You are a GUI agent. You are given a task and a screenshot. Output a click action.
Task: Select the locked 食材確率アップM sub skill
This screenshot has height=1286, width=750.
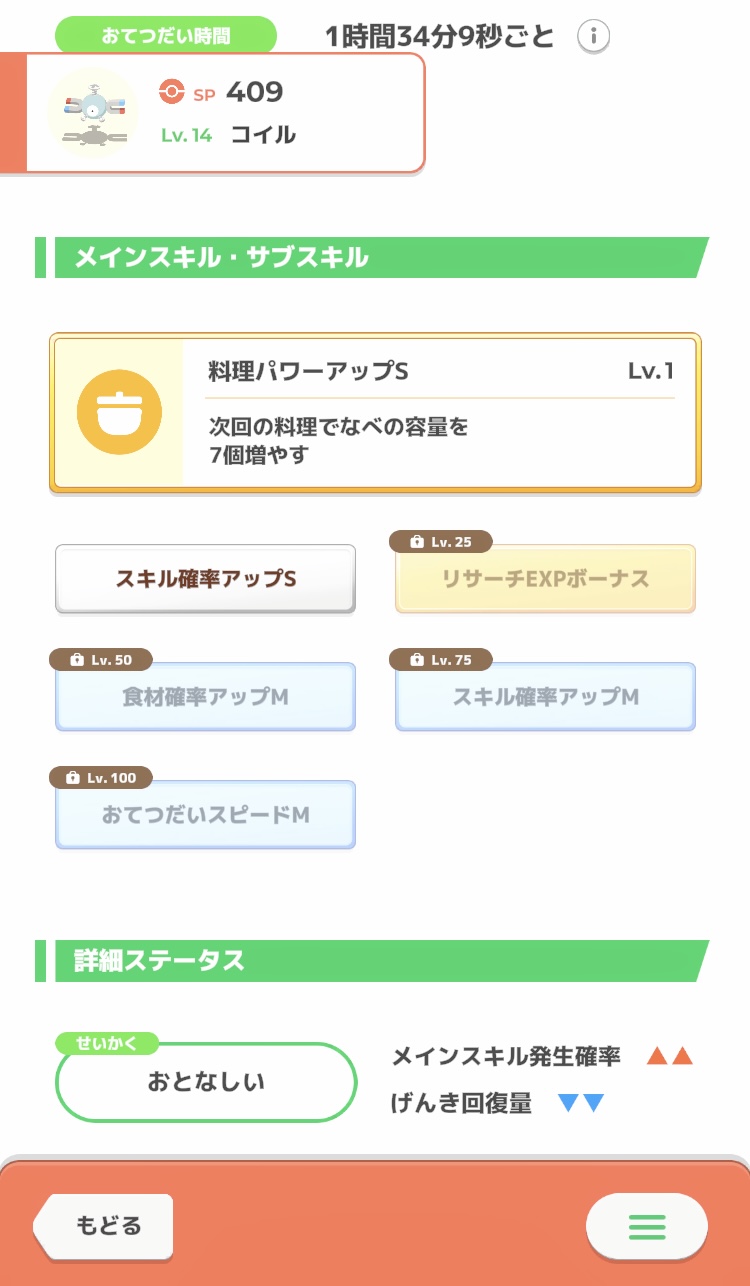point(205,697)
